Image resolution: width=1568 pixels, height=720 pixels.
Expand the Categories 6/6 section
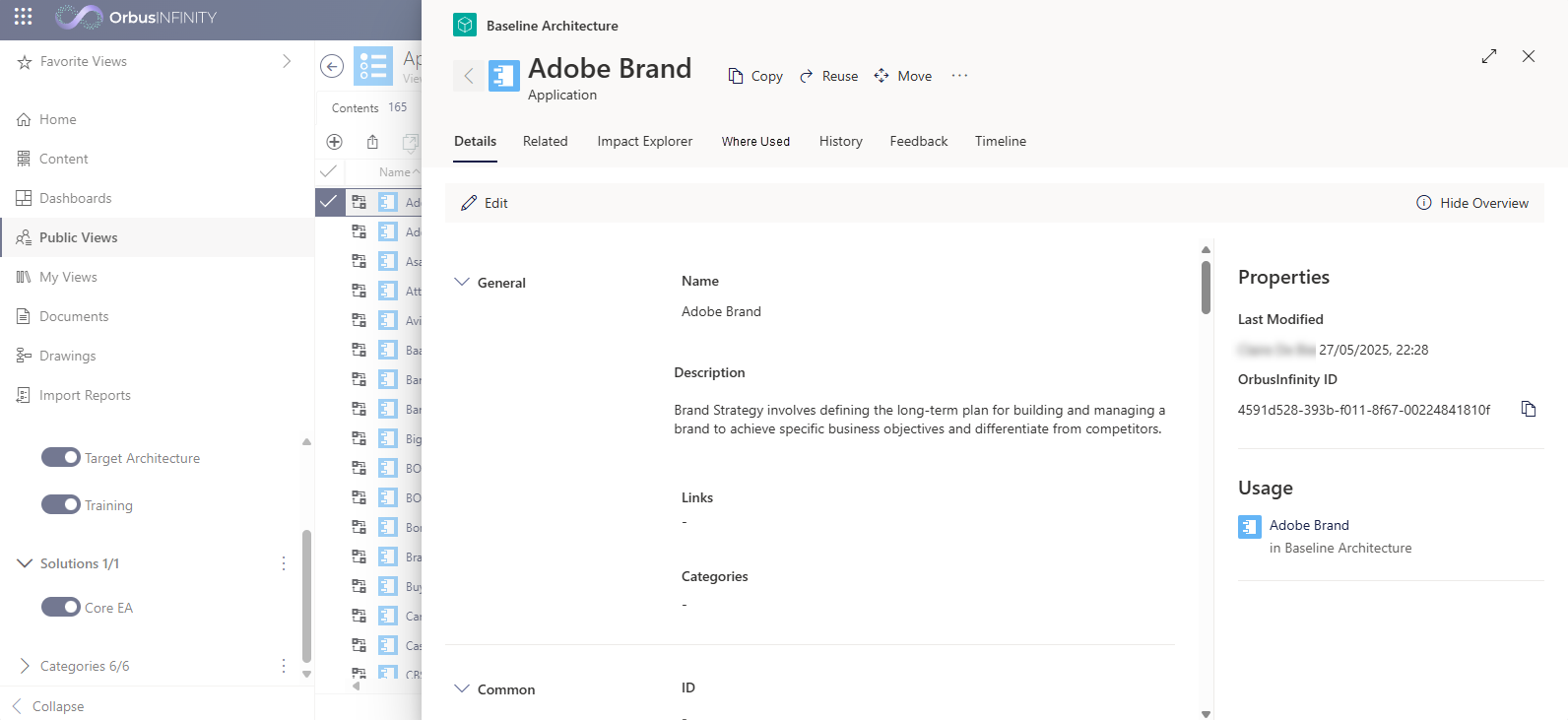click(x=25, y=666)
